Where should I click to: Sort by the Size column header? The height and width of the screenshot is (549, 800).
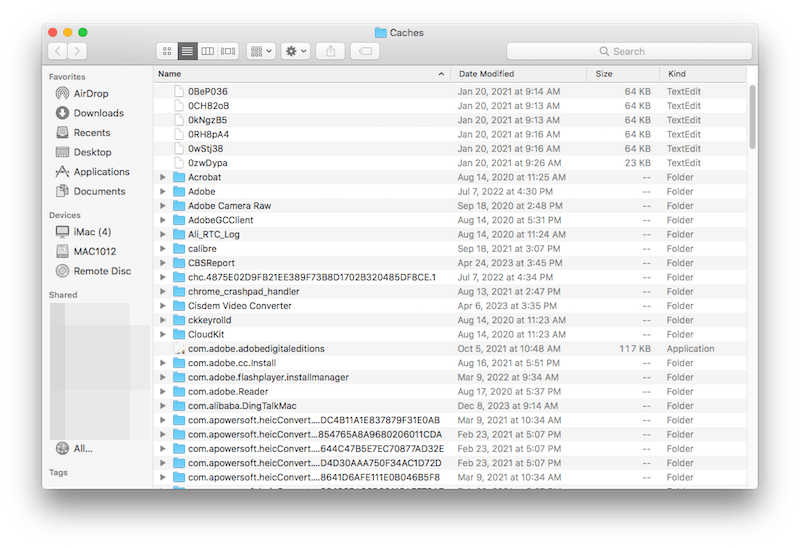623,74
